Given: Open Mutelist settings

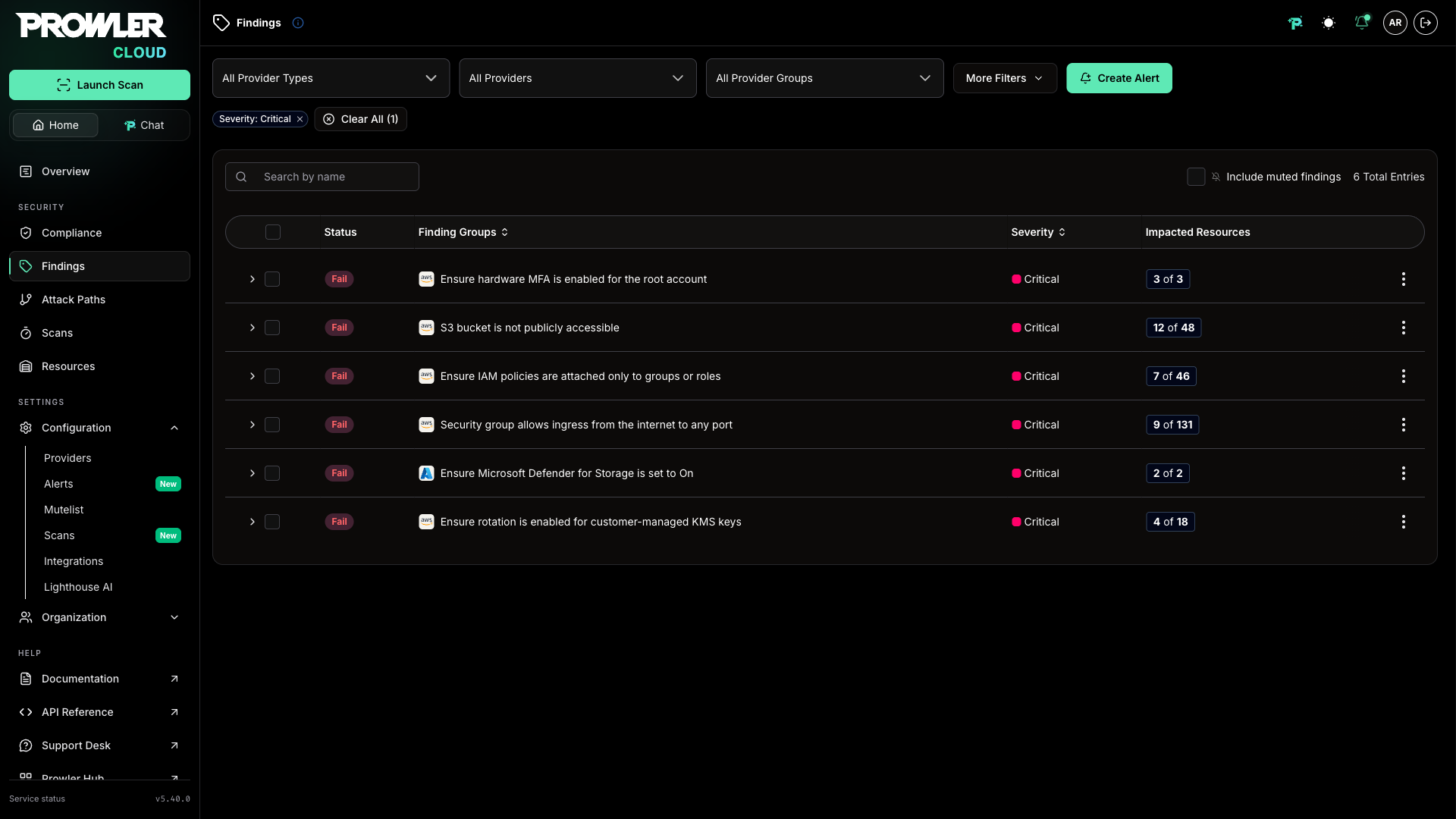Looking at the screenshot, I should pos(64,510).
